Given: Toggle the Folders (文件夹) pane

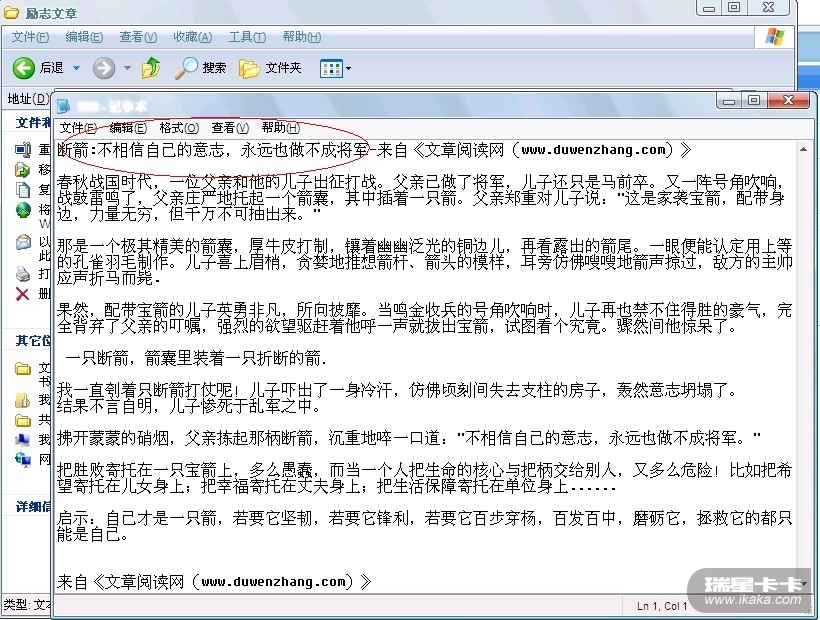Looking at the screenshot, I should pyautogui.click(x=270, y=68).
